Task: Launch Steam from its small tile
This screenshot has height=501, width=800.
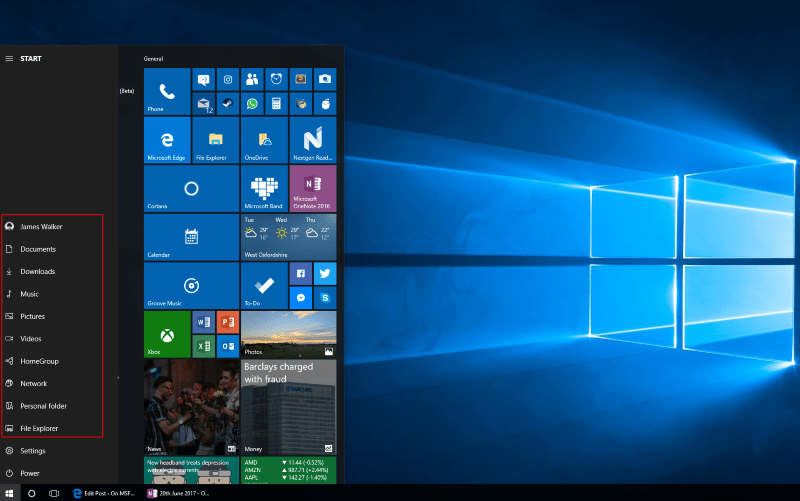Action: pyautogui.click(x=228, y=104)
